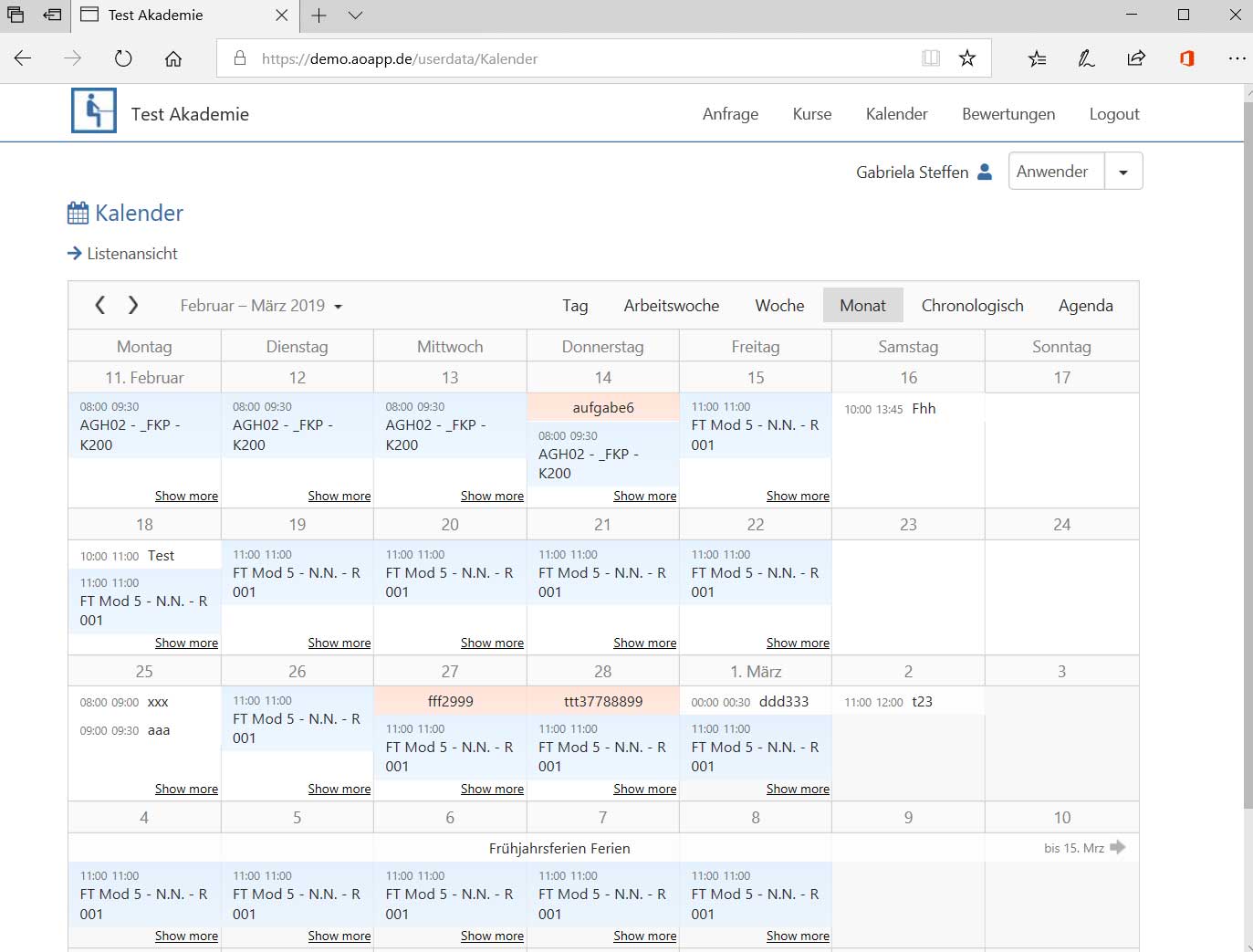This screenshot has height=952, width=1253.
Task: Select the Monat view
Action: [863, 306]
